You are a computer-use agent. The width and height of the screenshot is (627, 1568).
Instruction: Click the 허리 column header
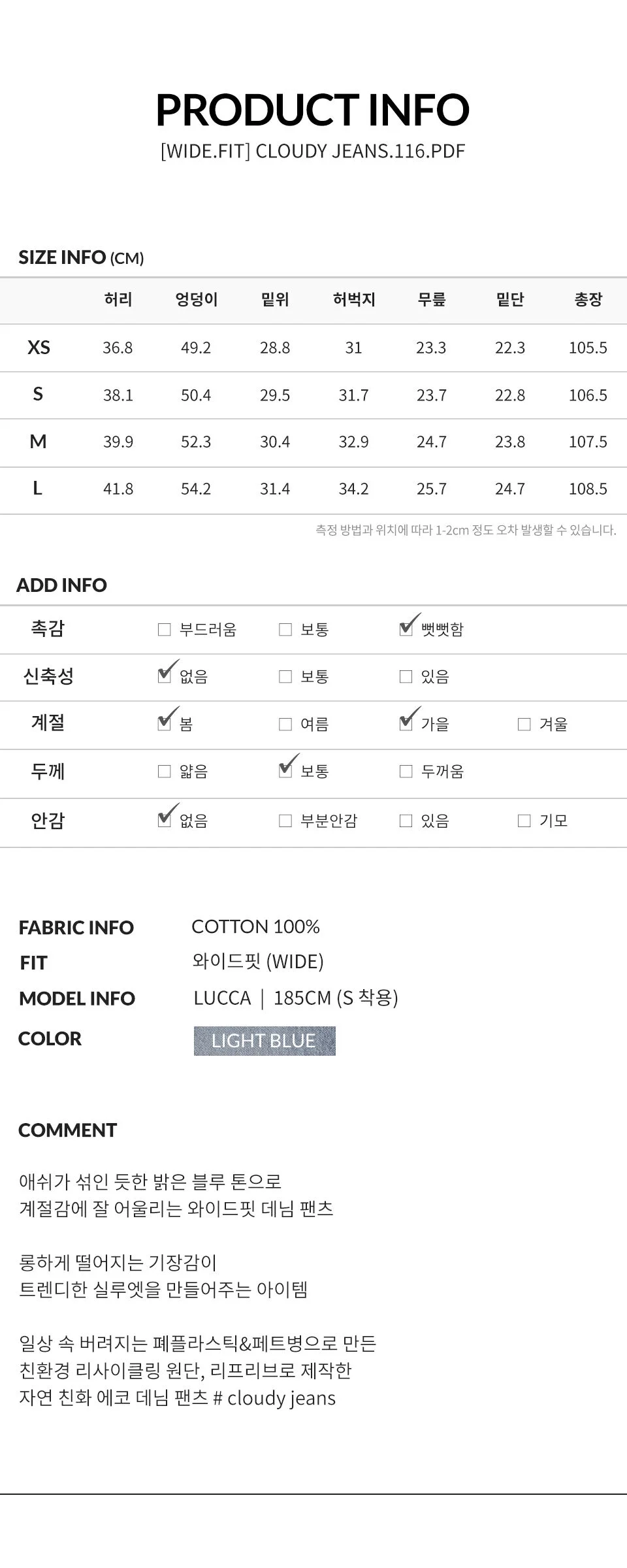[x=118, y=299]
